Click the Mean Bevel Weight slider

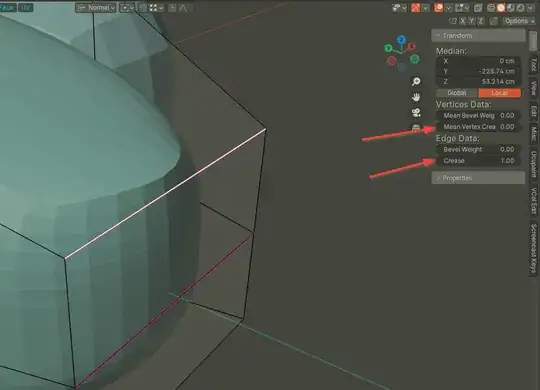(478, 115)
